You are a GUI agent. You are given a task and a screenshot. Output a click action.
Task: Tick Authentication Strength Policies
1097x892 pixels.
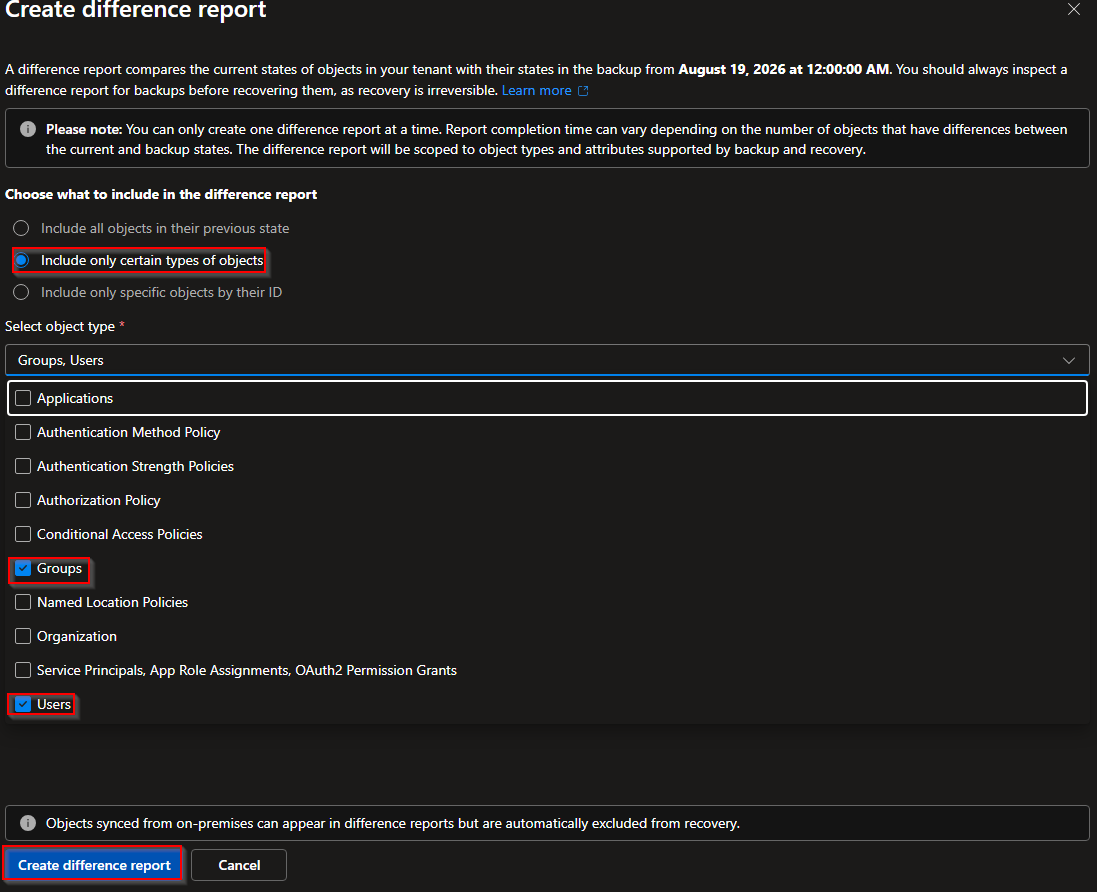point(23,466)
